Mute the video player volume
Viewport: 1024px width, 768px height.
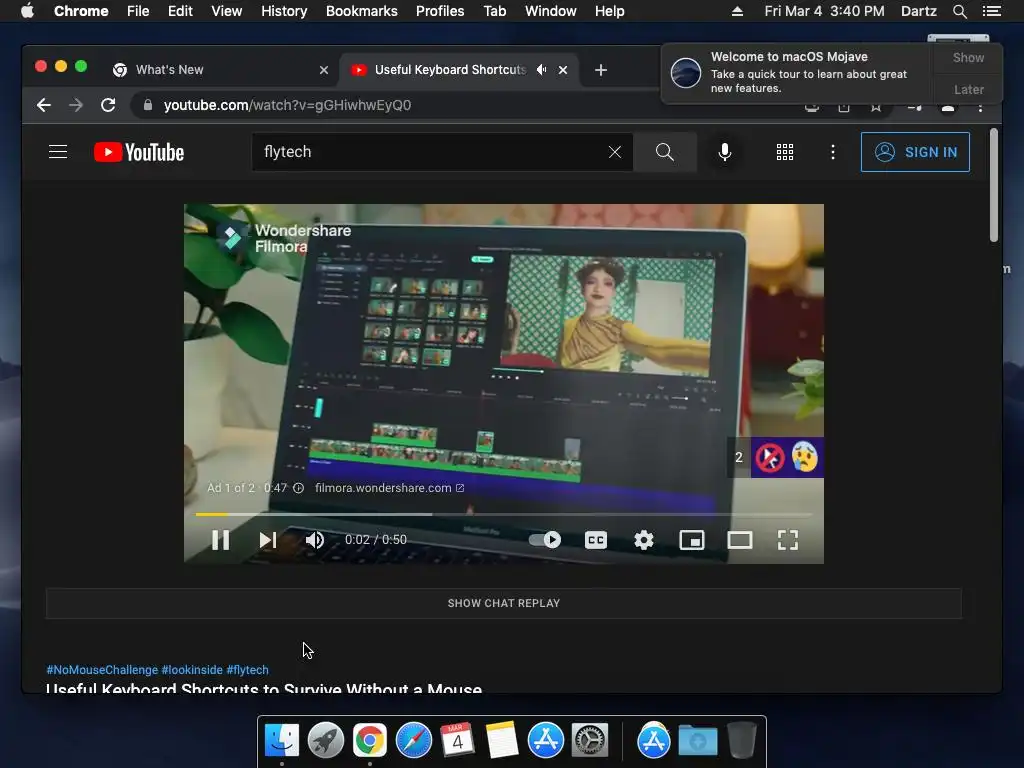pyautogui.click(x=315, y=540)
